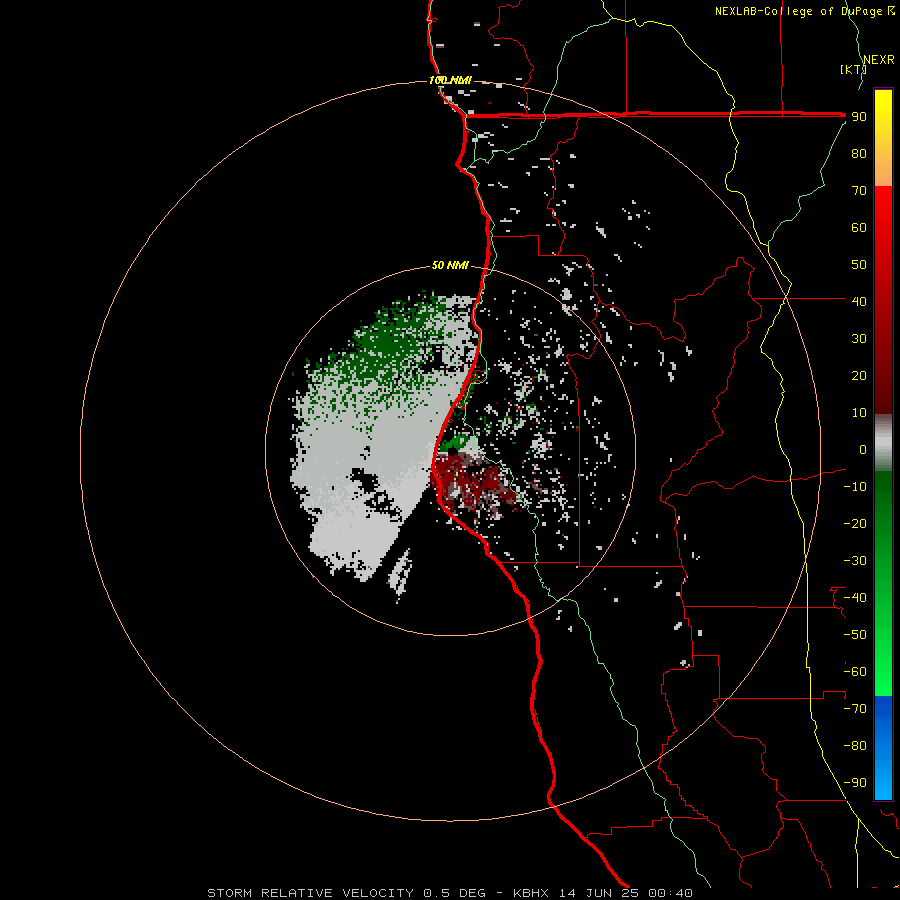Image resolution: width=900 pixels, height=900 pixels.
Task: Click the STORM RELATIVE VELOCITY title text
Action: click(x=311, y=893)
